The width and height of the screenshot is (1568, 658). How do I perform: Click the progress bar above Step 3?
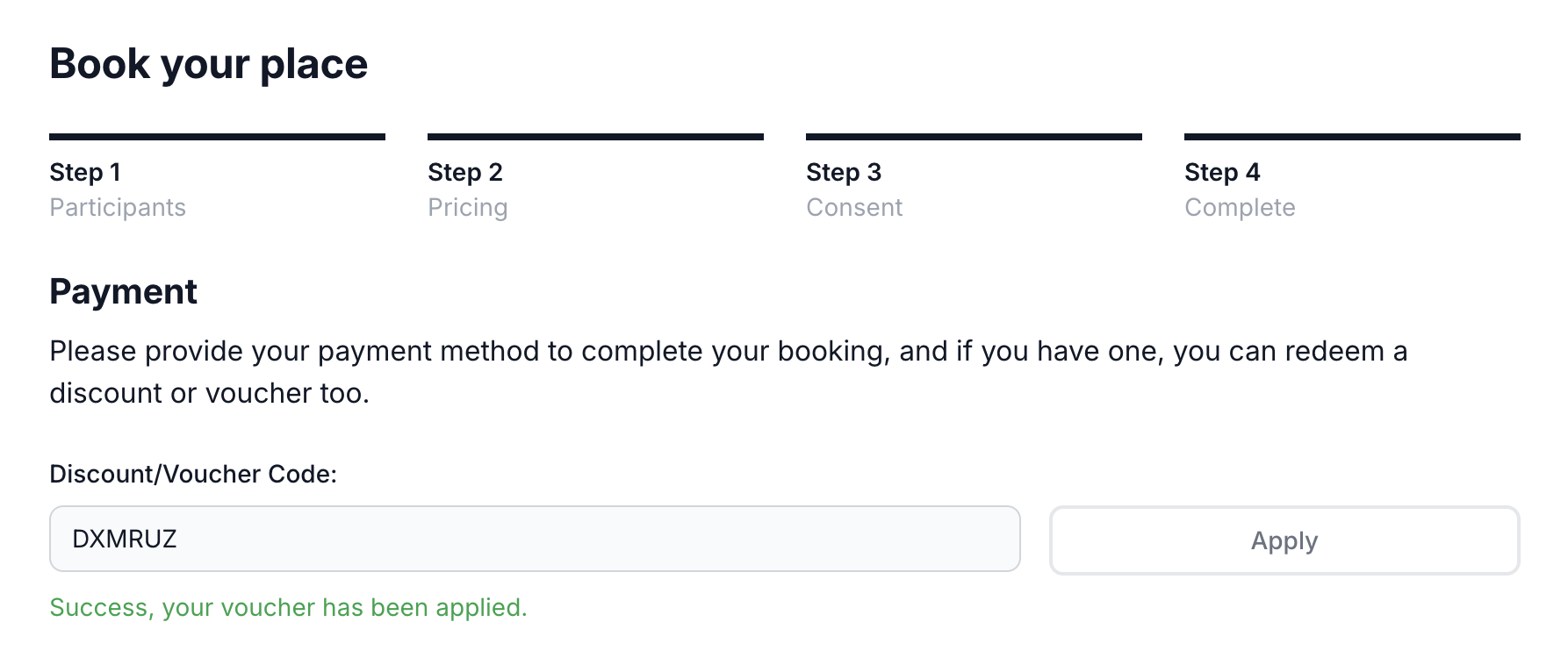(x=974, y=136)
